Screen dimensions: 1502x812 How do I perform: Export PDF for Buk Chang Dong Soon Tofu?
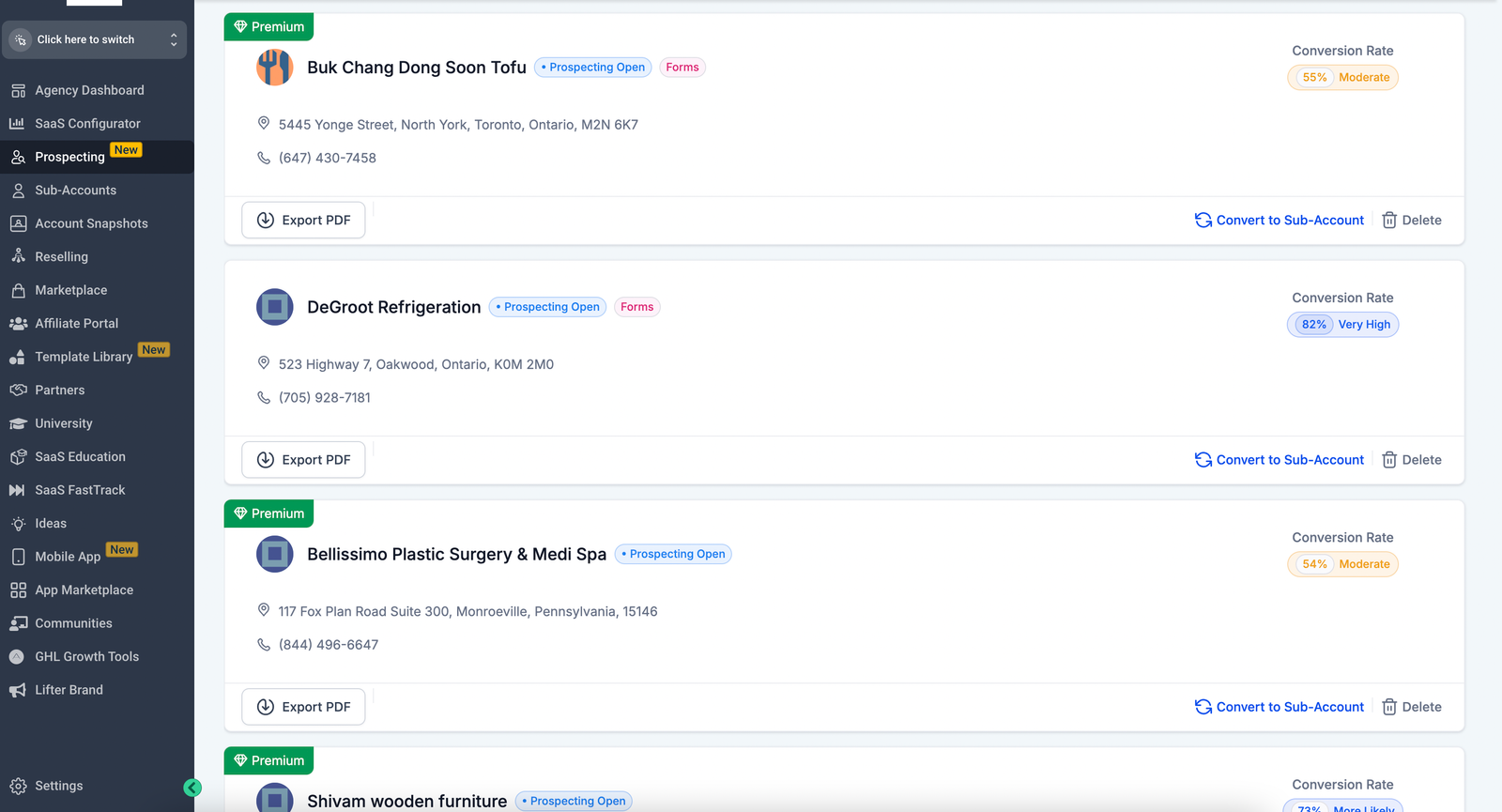303,220
